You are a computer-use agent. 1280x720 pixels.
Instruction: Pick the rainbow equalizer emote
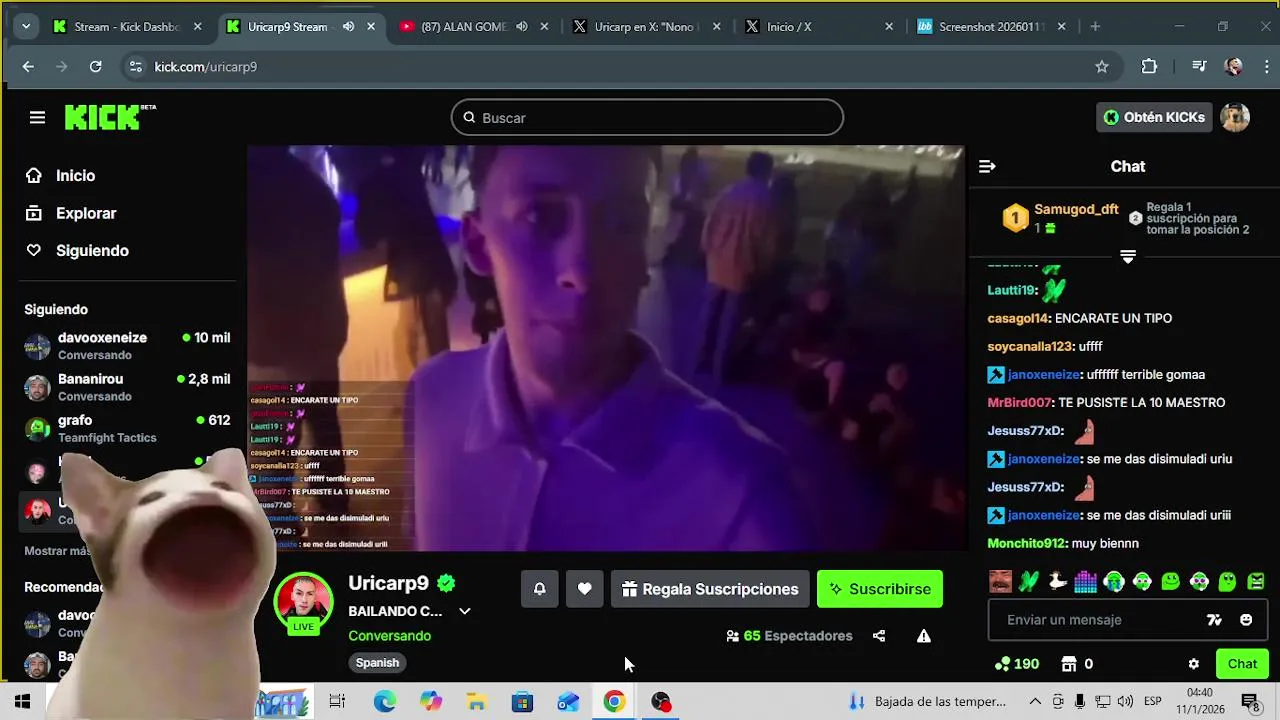[1085, 581]
